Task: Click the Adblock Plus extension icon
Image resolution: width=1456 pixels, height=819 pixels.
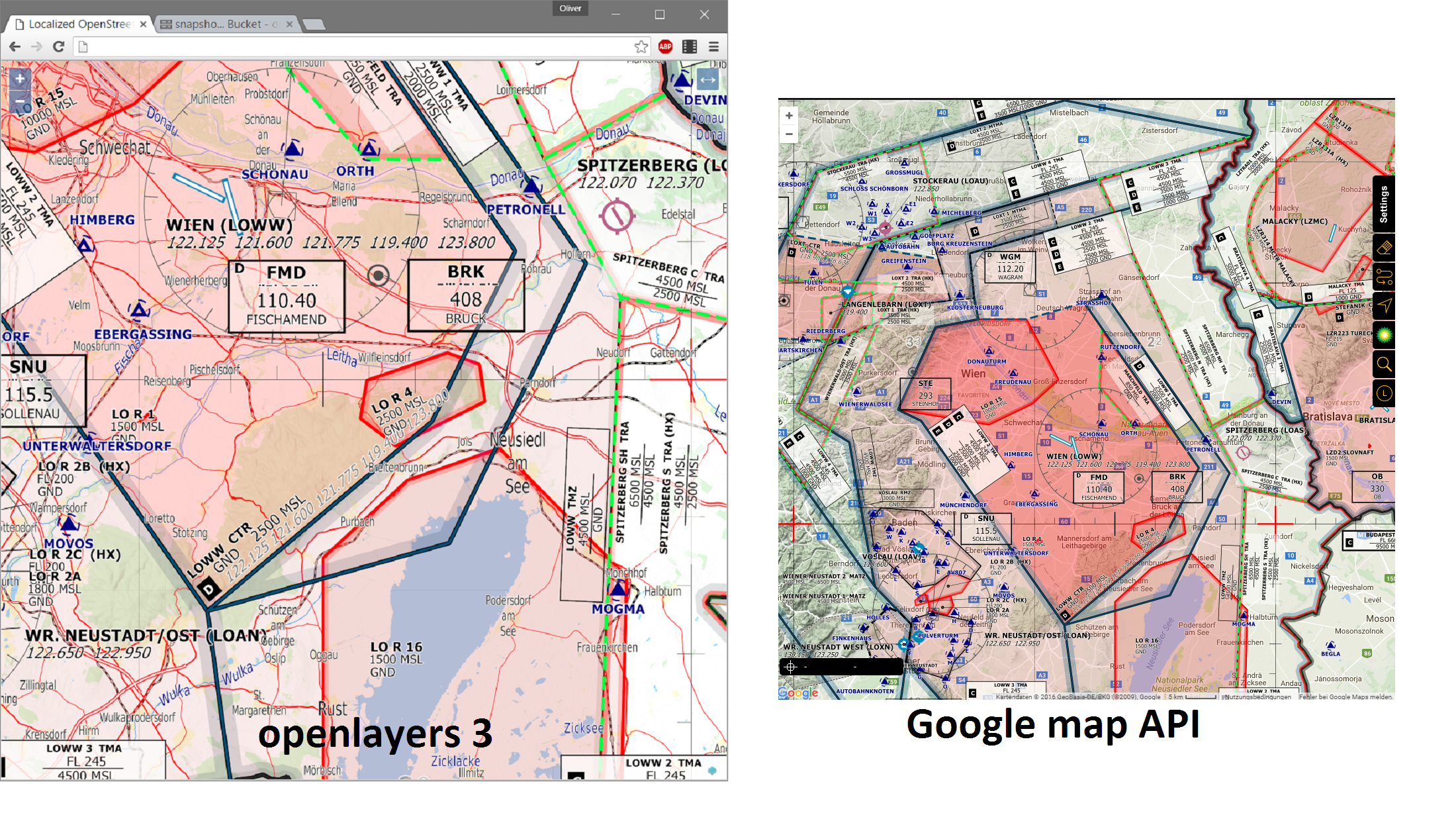Action: coord(665,46)
